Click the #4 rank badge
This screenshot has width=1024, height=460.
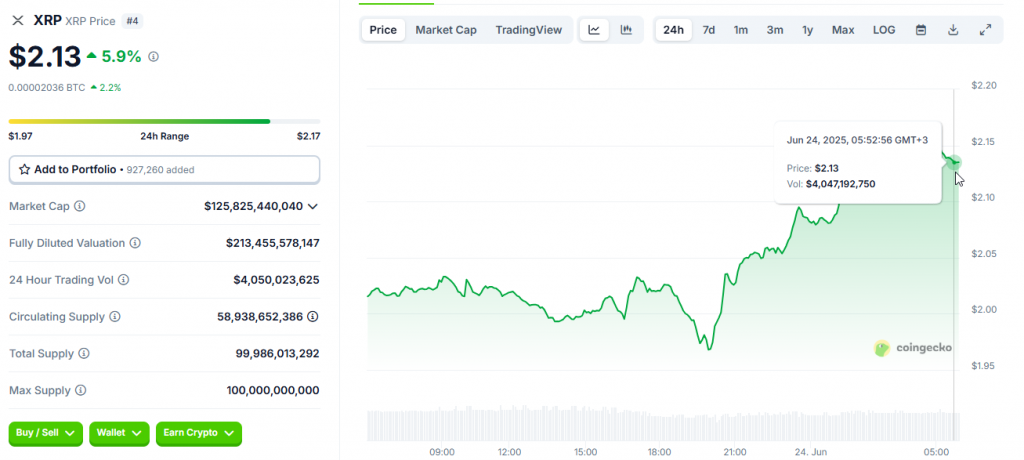tap(133, 21)
